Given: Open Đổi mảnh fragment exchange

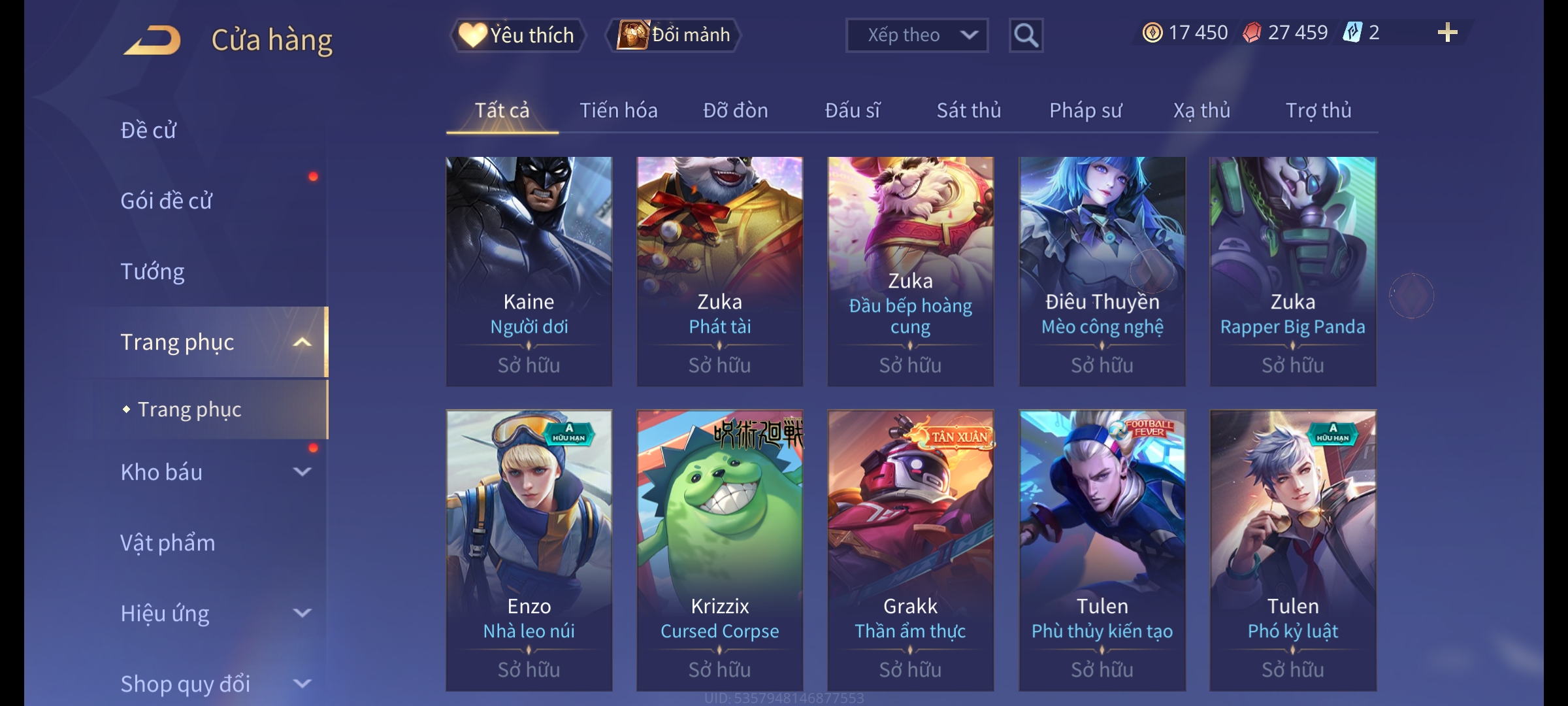Looking at the screenshot, I should (x=674, y=35).
